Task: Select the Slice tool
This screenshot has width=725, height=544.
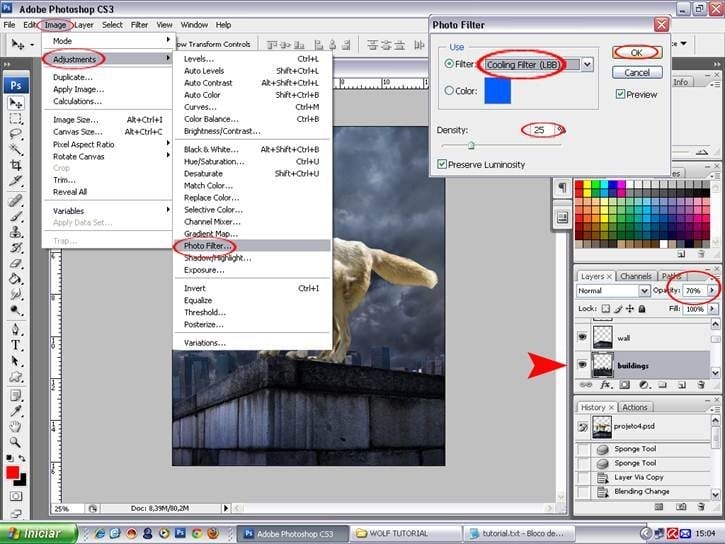Action: click(16, 181)
